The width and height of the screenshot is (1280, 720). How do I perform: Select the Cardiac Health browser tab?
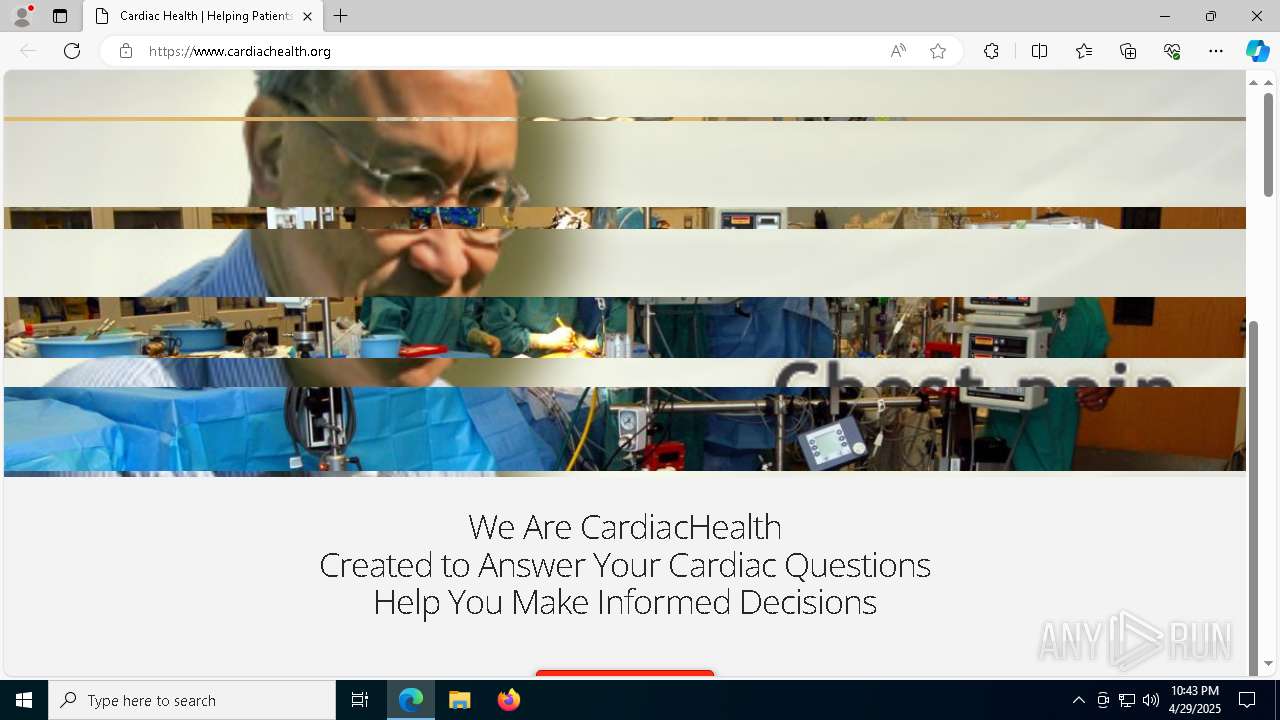tap(204, 16)
